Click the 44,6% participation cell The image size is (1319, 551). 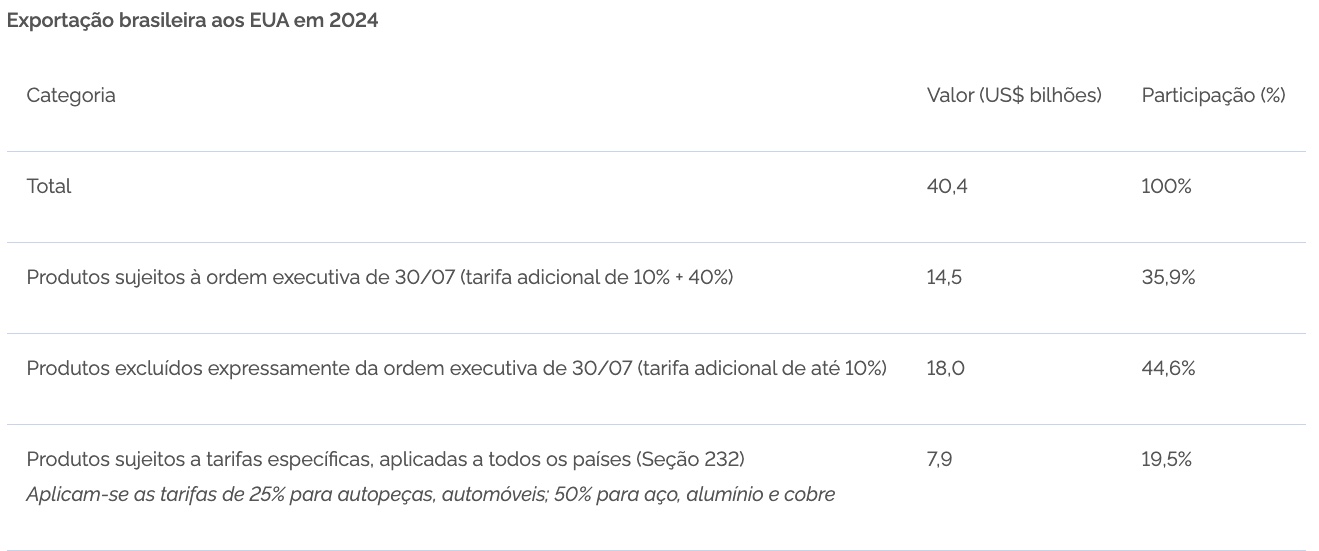coord(1168,369)
